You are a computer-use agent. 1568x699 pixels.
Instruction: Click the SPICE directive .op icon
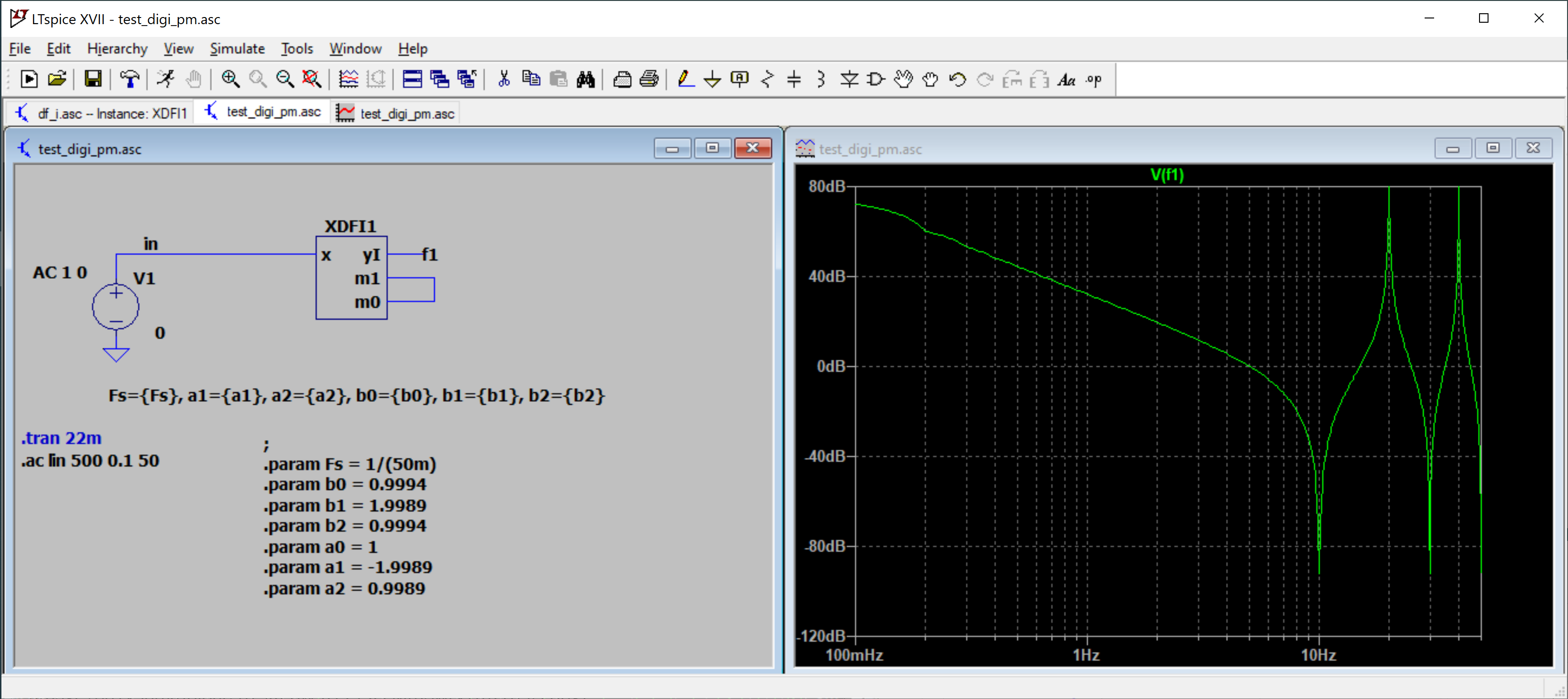1093,80
